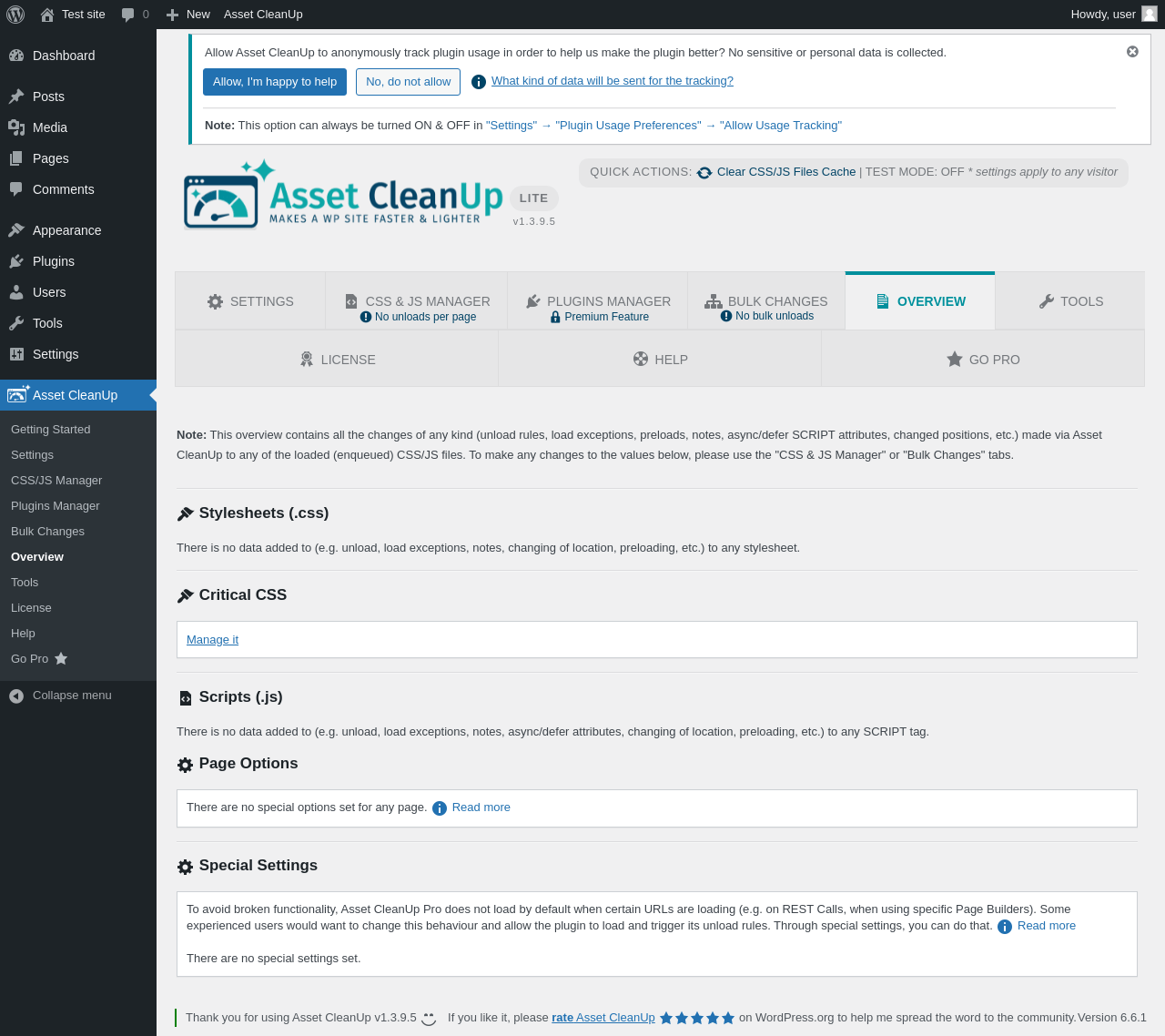Click the tracking info icon

[479, 82]
